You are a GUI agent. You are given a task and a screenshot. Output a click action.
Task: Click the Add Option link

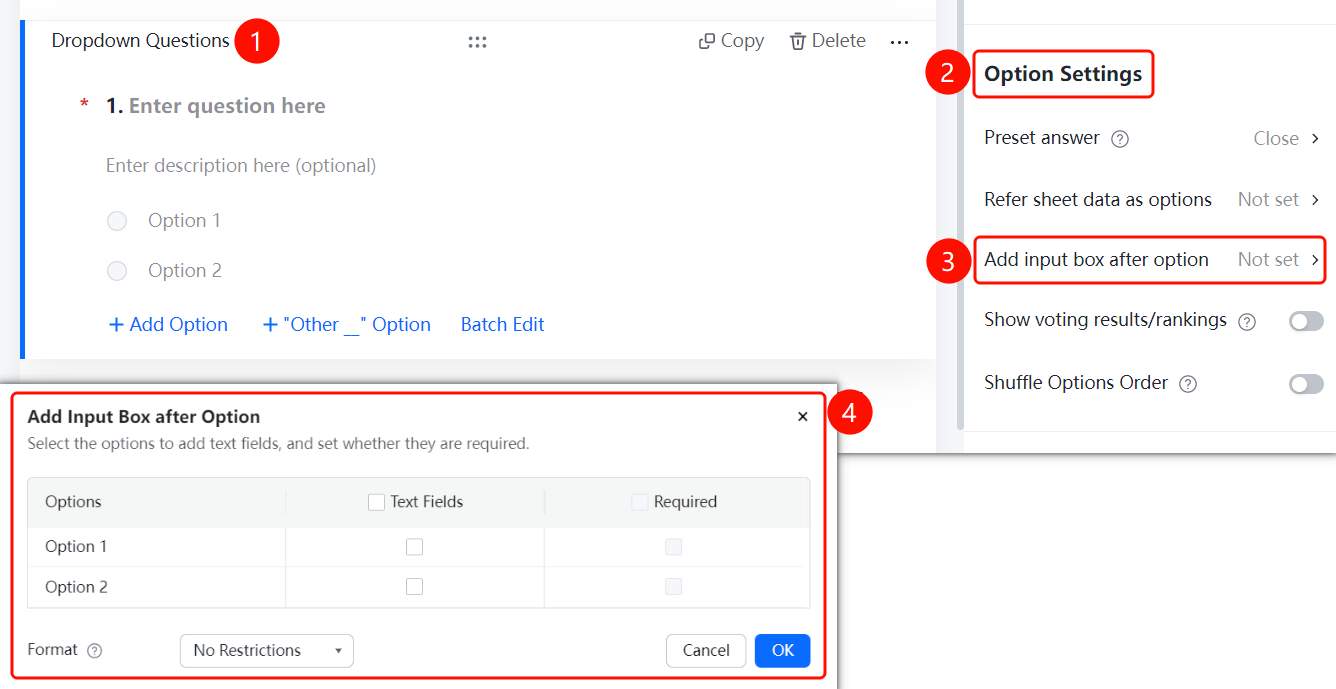pos(168,325)
